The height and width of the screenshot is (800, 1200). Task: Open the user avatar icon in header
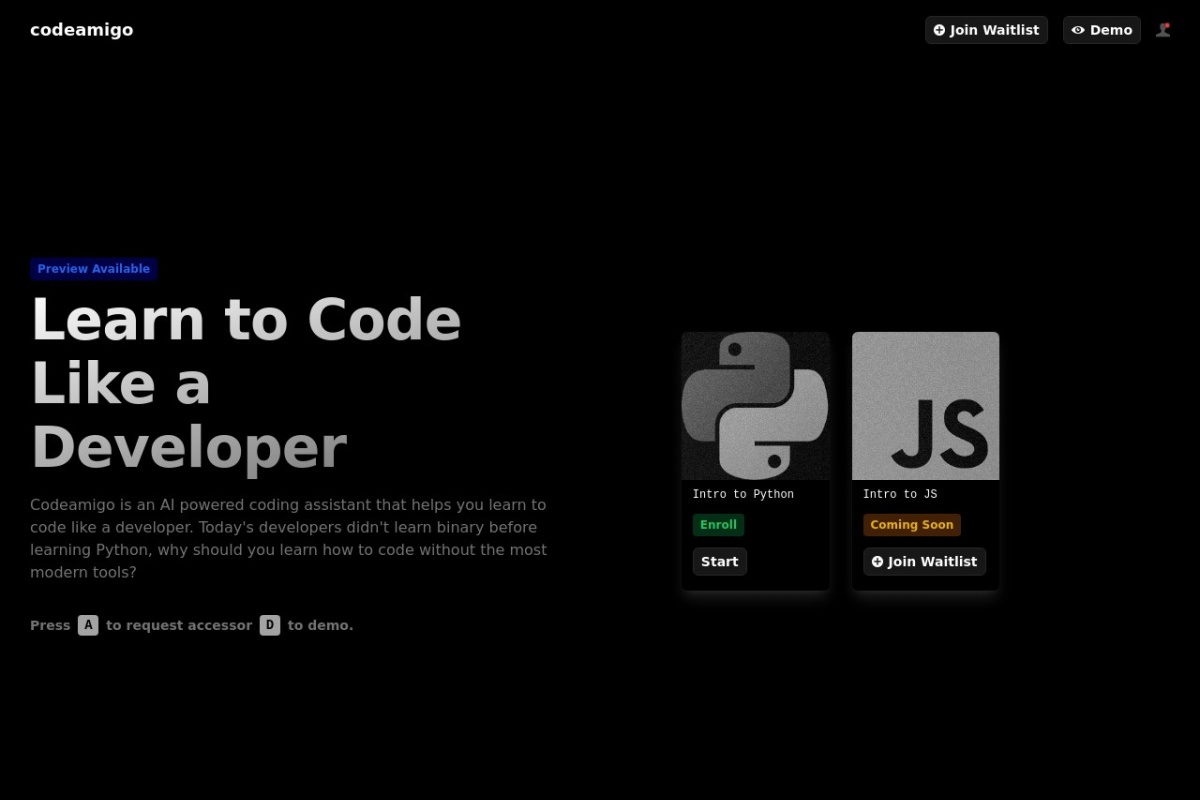coord(1163,30)
